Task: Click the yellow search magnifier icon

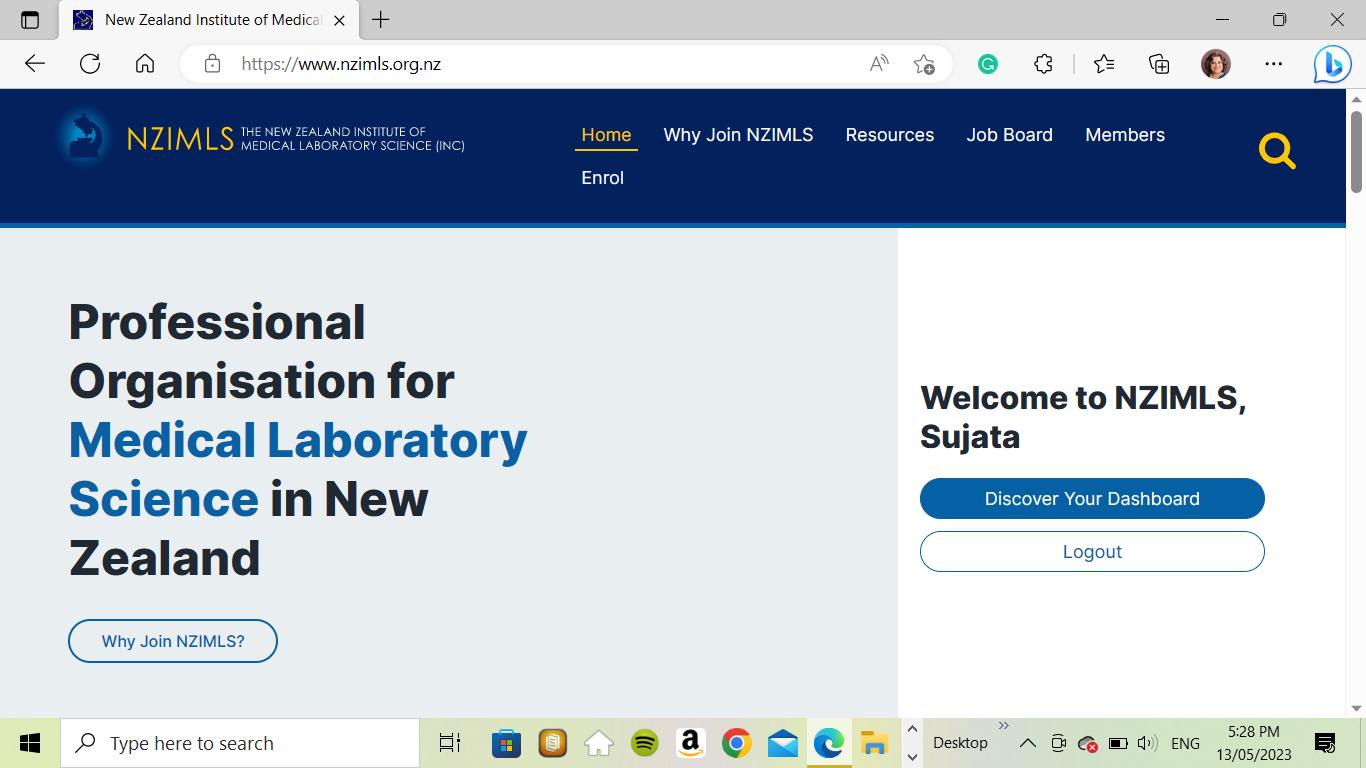Action: 1277,151
